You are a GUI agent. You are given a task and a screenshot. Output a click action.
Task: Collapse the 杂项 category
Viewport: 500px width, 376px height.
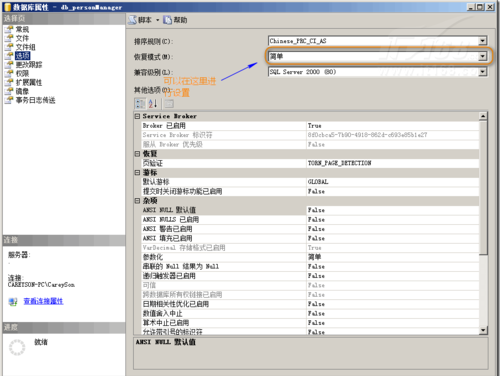pyautogui.click(x=137, y=201)
